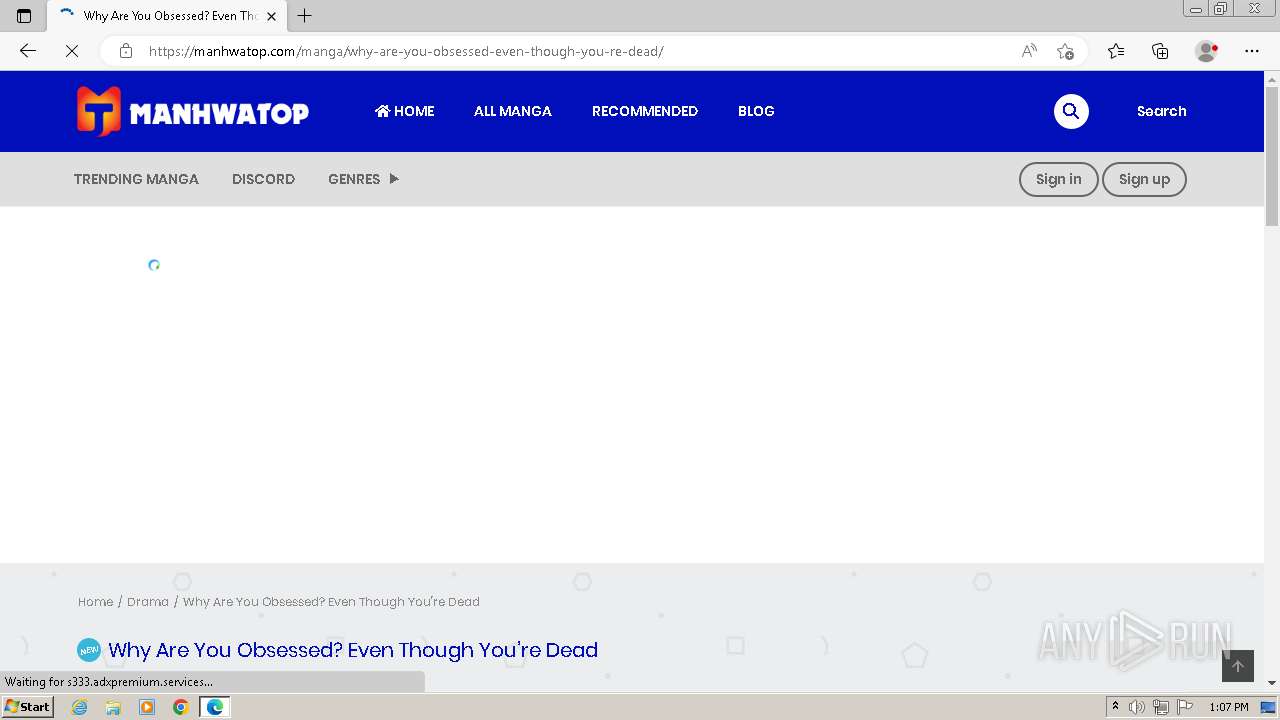This screenshot has height=720, width=1280.
Task: Go to HOME in site navigation
Action: coord(404,111)
